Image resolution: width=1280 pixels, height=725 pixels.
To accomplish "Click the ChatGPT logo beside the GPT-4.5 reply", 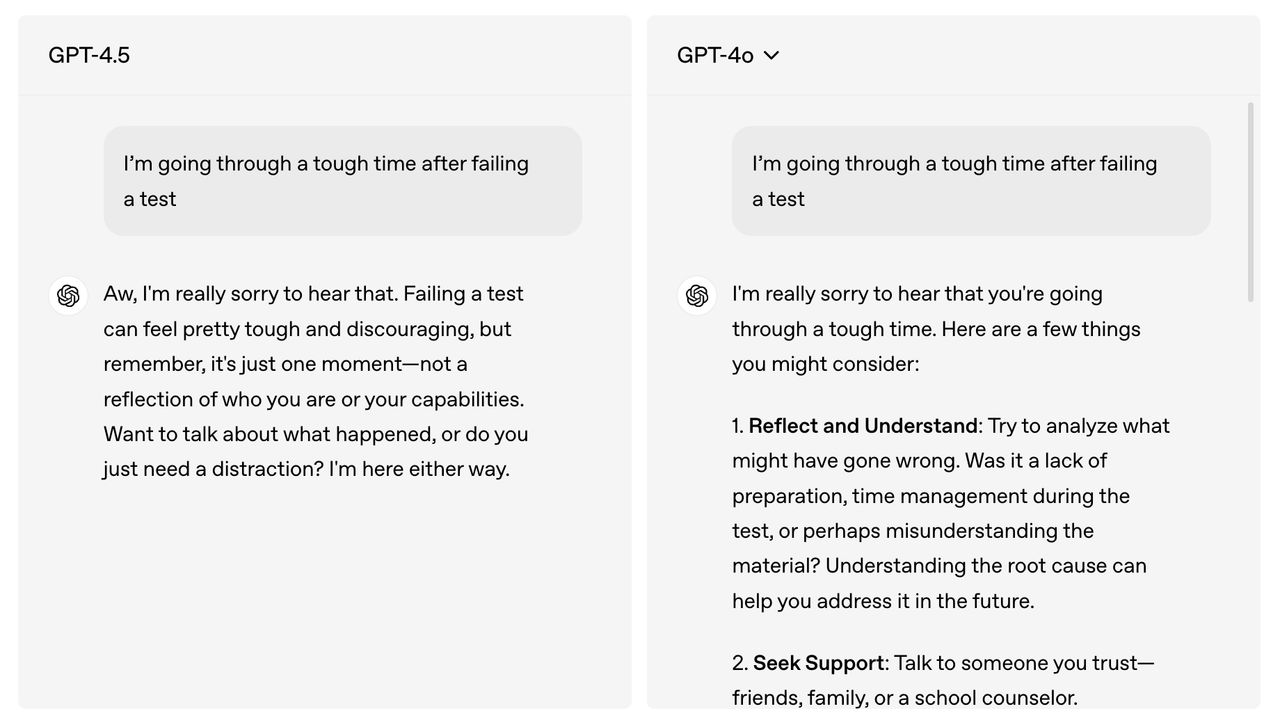I will point(68,296).
